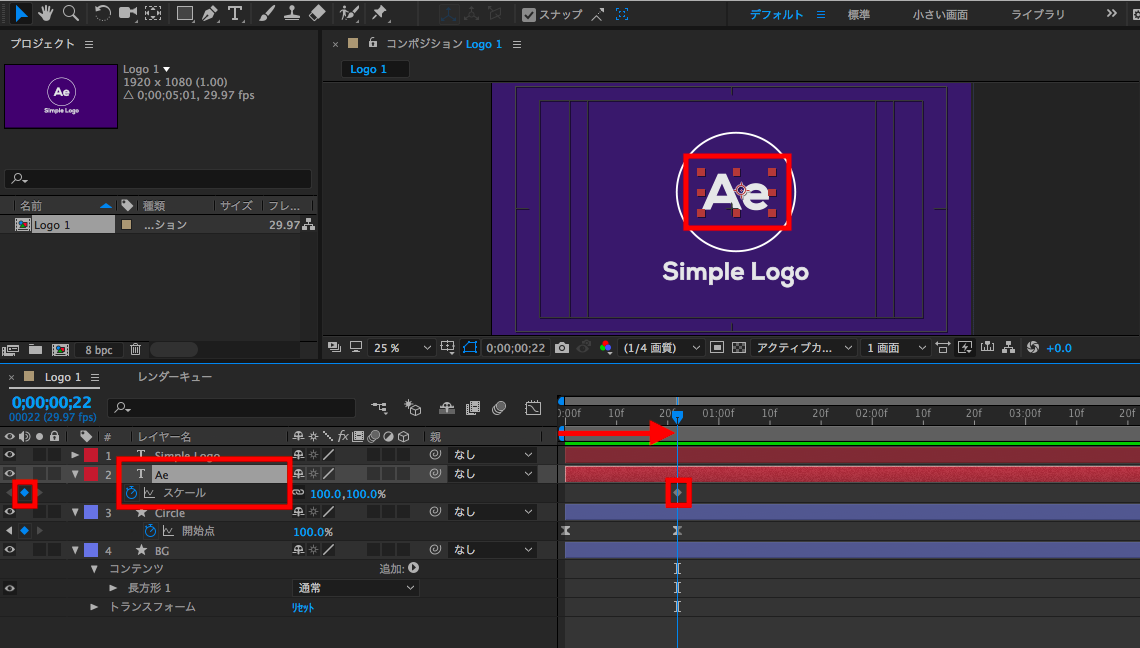
Task: Click the red label color of Ae layer
Action: pyautogui.click(x=90, y=474)
